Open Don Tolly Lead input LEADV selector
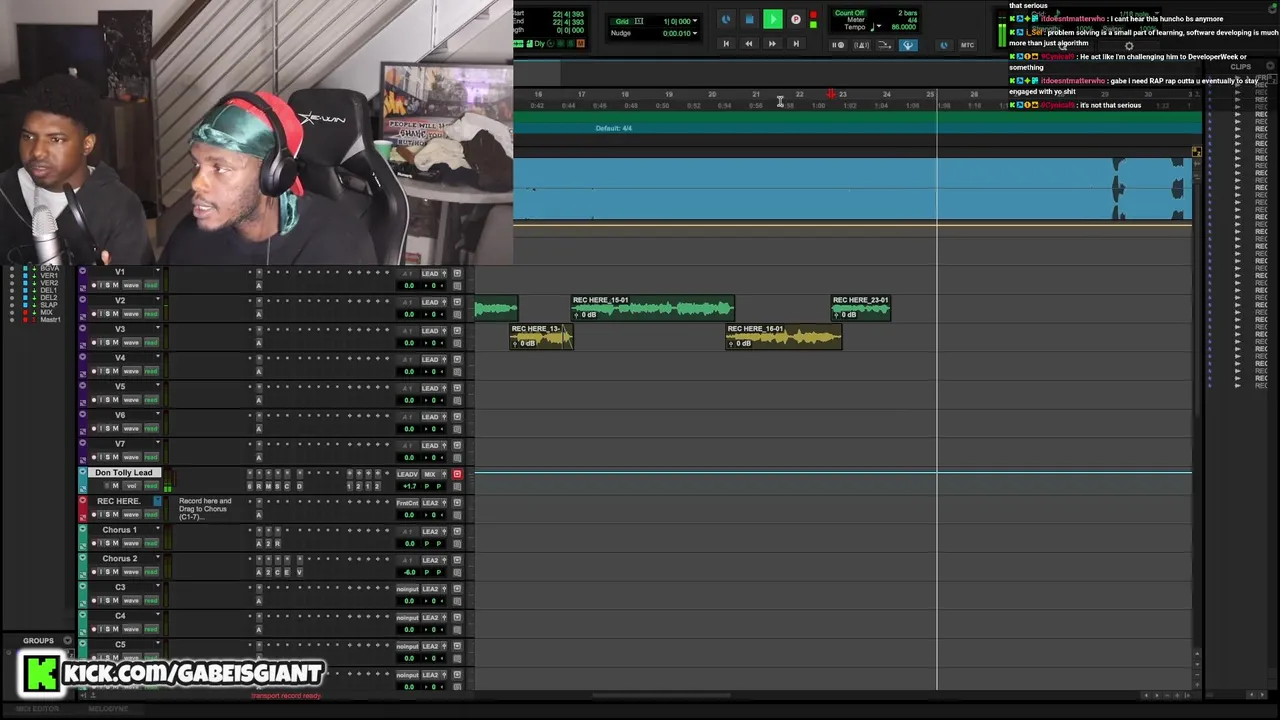This screenshot has height=720, width=1280. (x=407, y=474)
